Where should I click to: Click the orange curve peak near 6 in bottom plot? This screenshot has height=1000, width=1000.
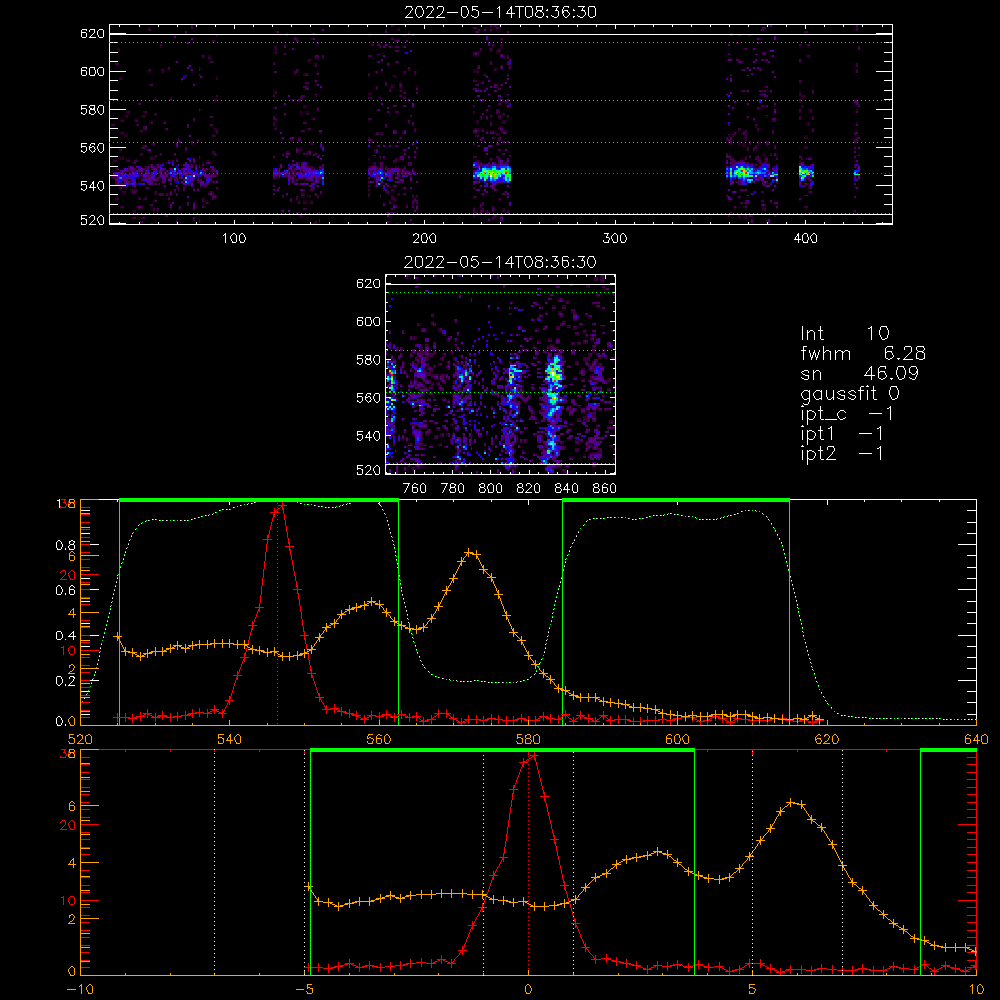click(791, 802)
